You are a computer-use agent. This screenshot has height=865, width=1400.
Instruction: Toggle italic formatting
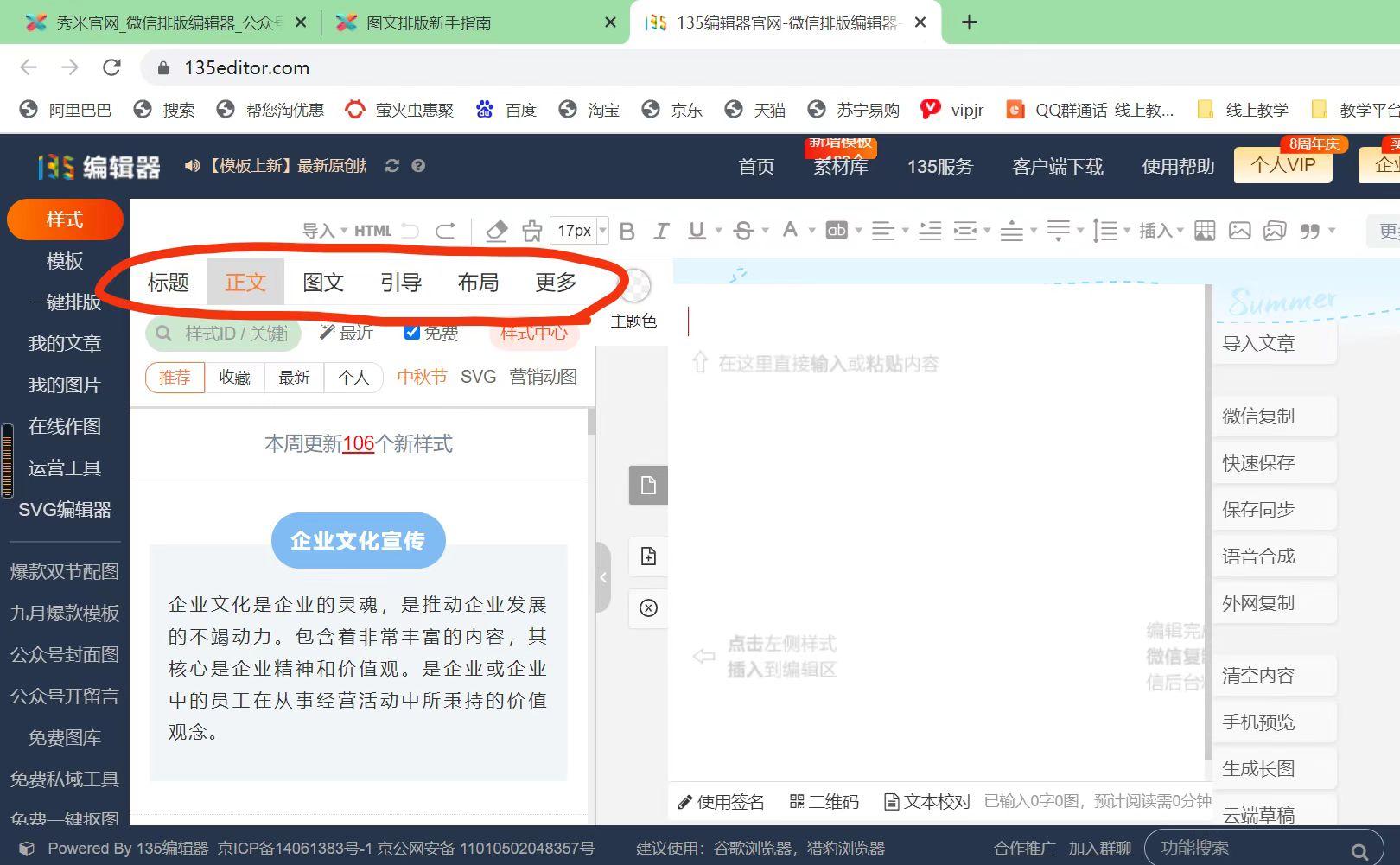pyautogui.click(x=661, y=230)
